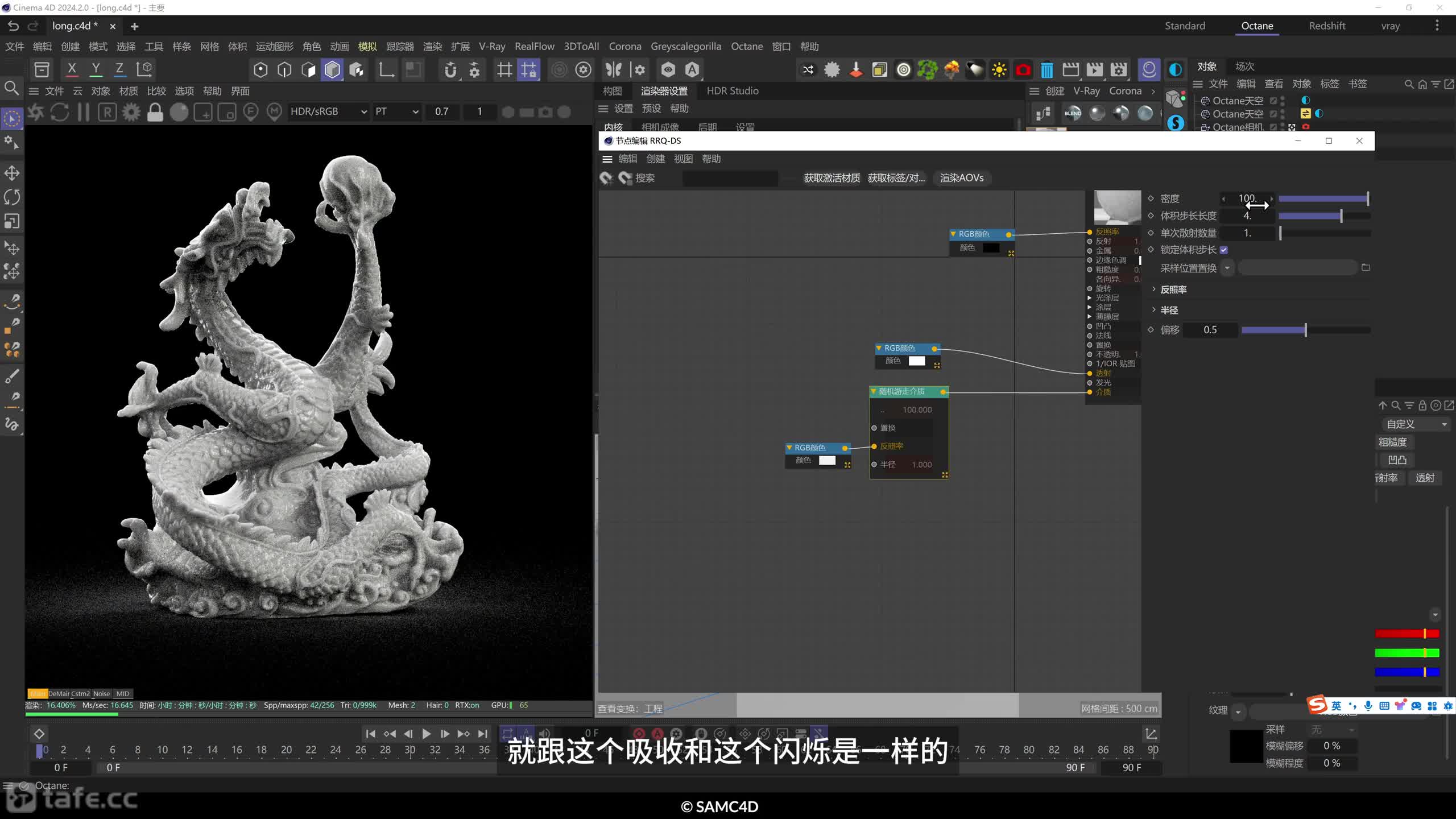Switch to HDR Studio tab

tap(732, 91)
